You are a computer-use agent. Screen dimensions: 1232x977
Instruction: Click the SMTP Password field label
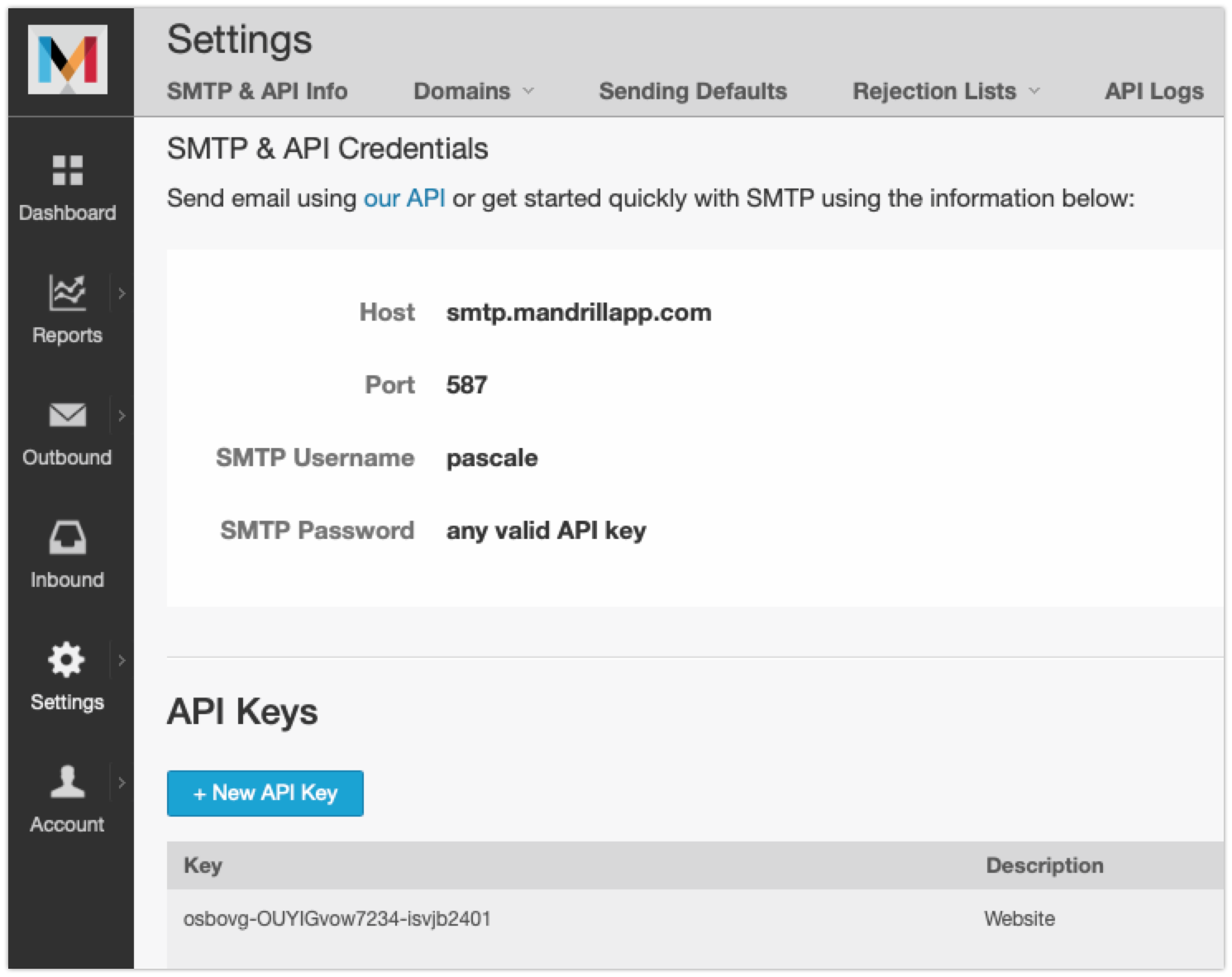click(x=318, y=531)
